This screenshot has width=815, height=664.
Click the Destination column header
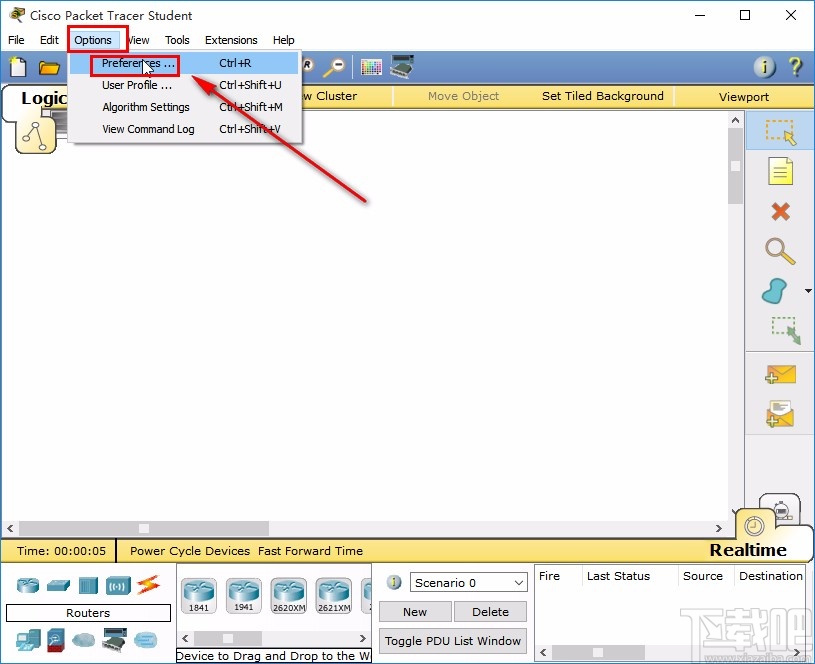coord(770,576)
